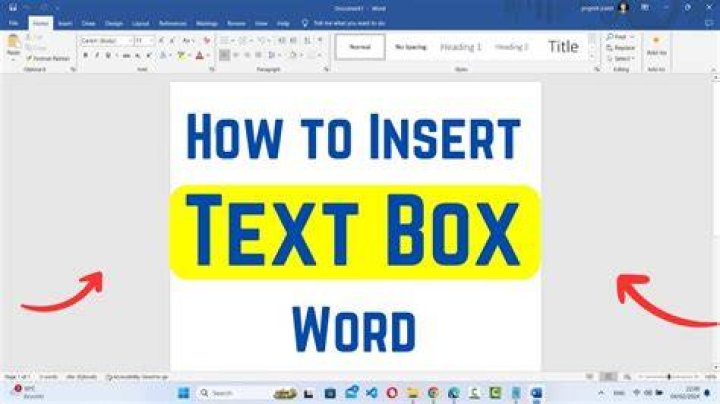Toggle Underline formatting
This screenshot has width=720, height=404.
[x=108, y=56]
